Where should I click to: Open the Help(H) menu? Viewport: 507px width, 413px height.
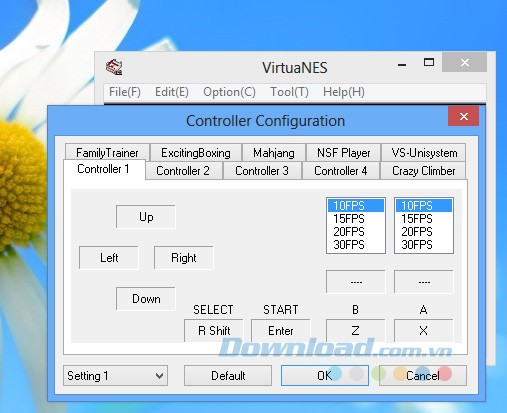[344, 92]
